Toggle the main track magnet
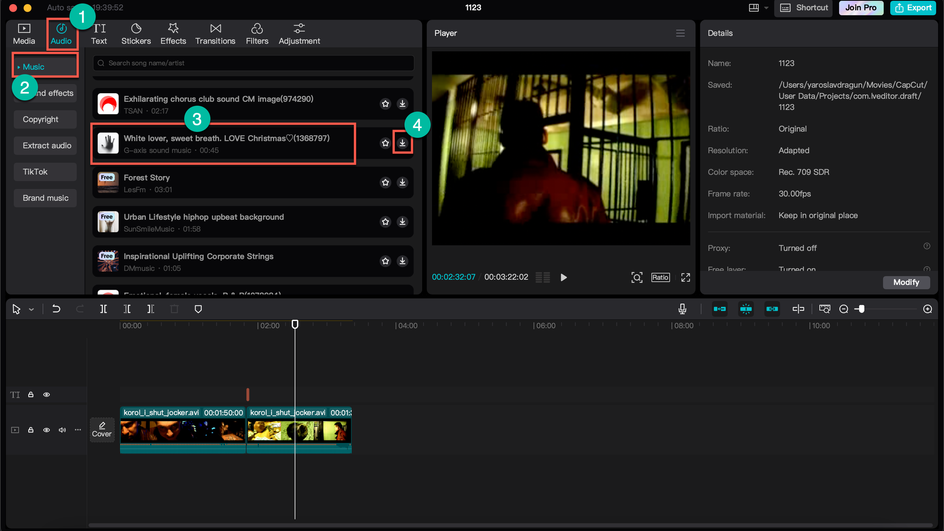The width and height of the screenshot is (944, 531). click(x=719, y=309)
